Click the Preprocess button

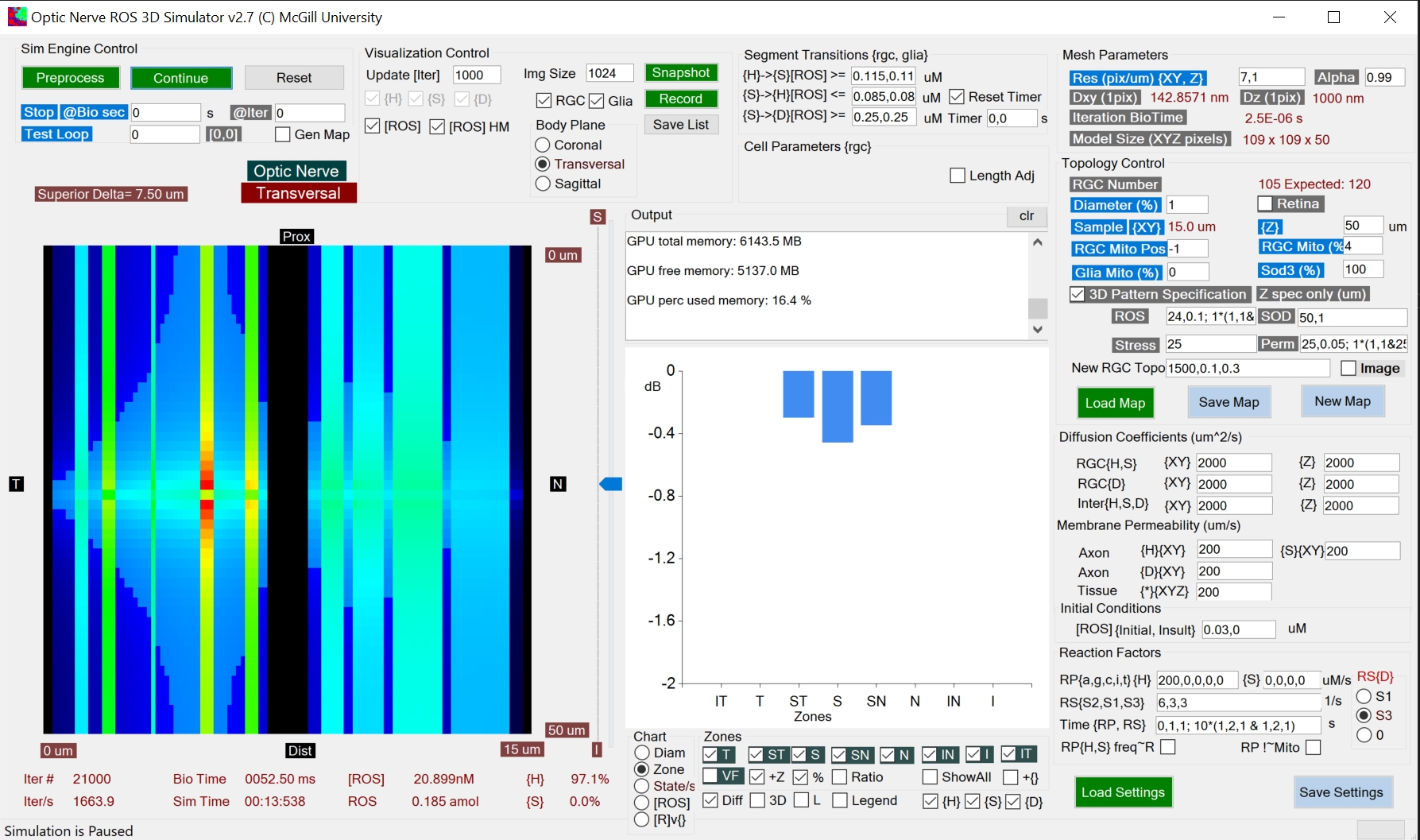(x=70, y=77)
